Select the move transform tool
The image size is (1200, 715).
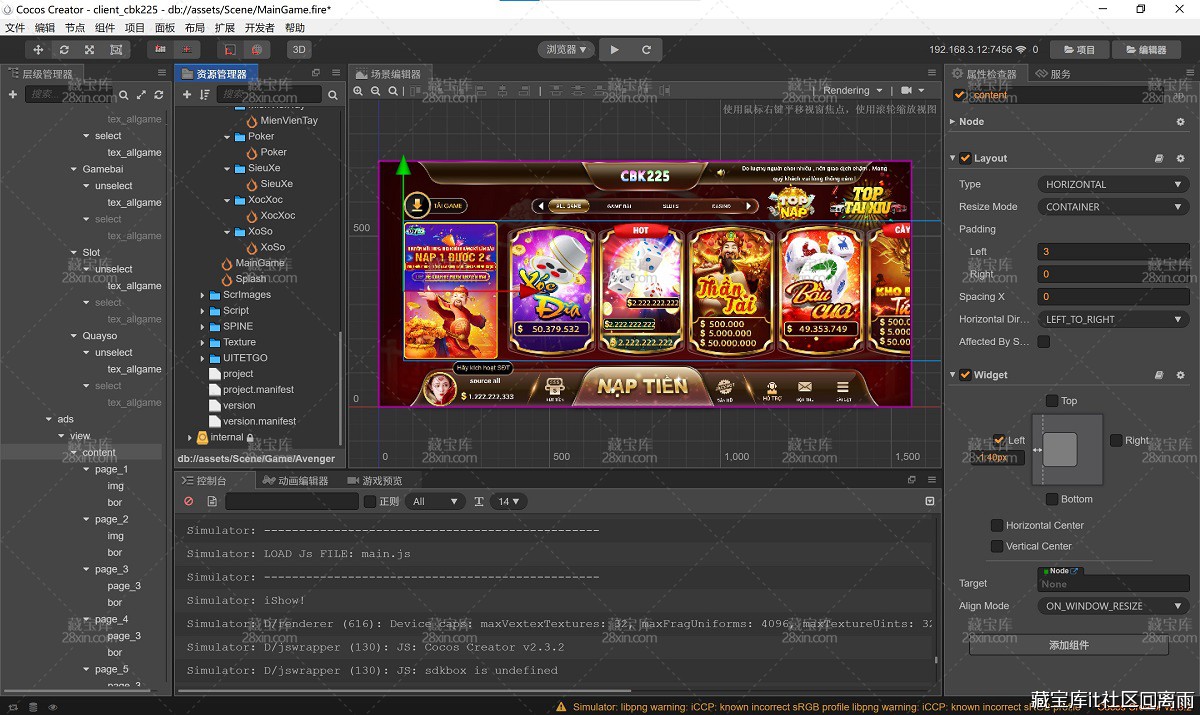click(x=39, y=49)
